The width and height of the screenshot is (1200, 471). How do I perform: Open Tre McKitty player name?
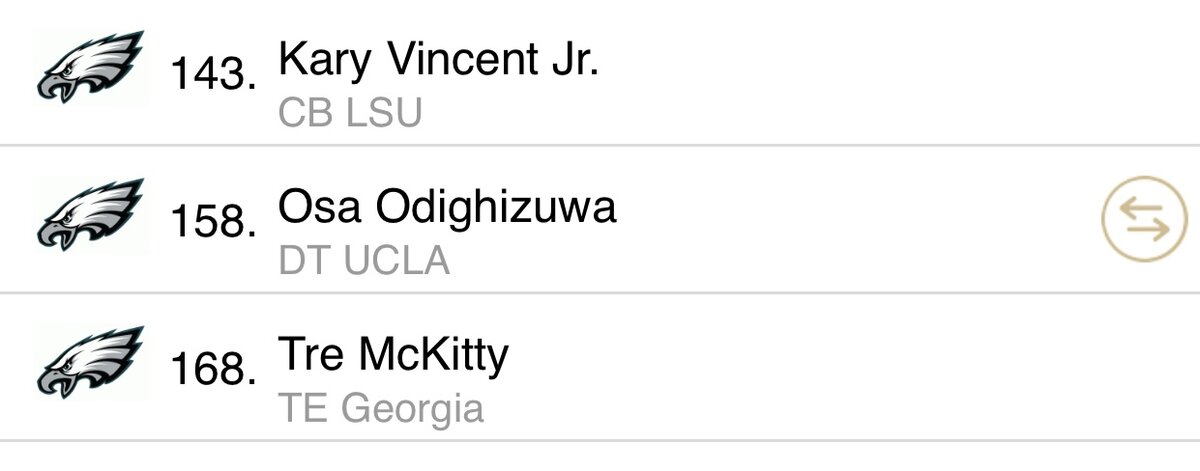point(393,354)
